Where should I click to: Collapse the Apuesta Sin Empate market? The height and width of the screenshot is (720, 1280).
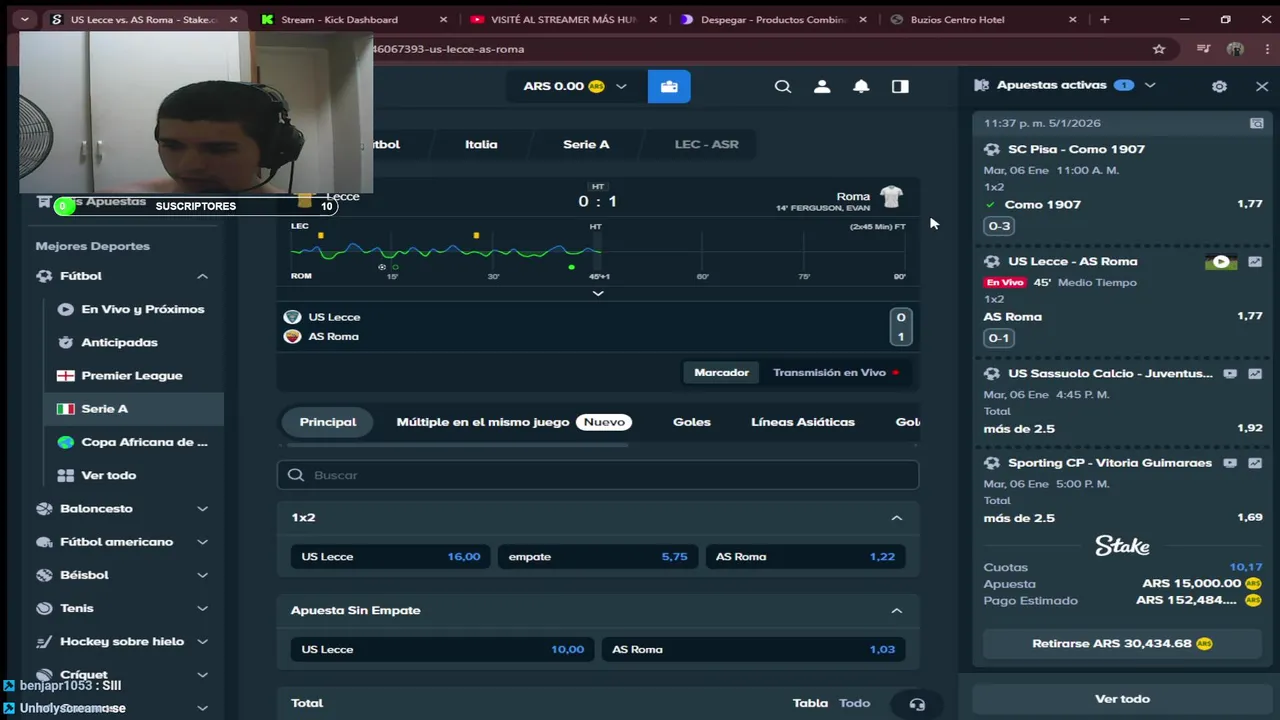click(x=896, y=610)
